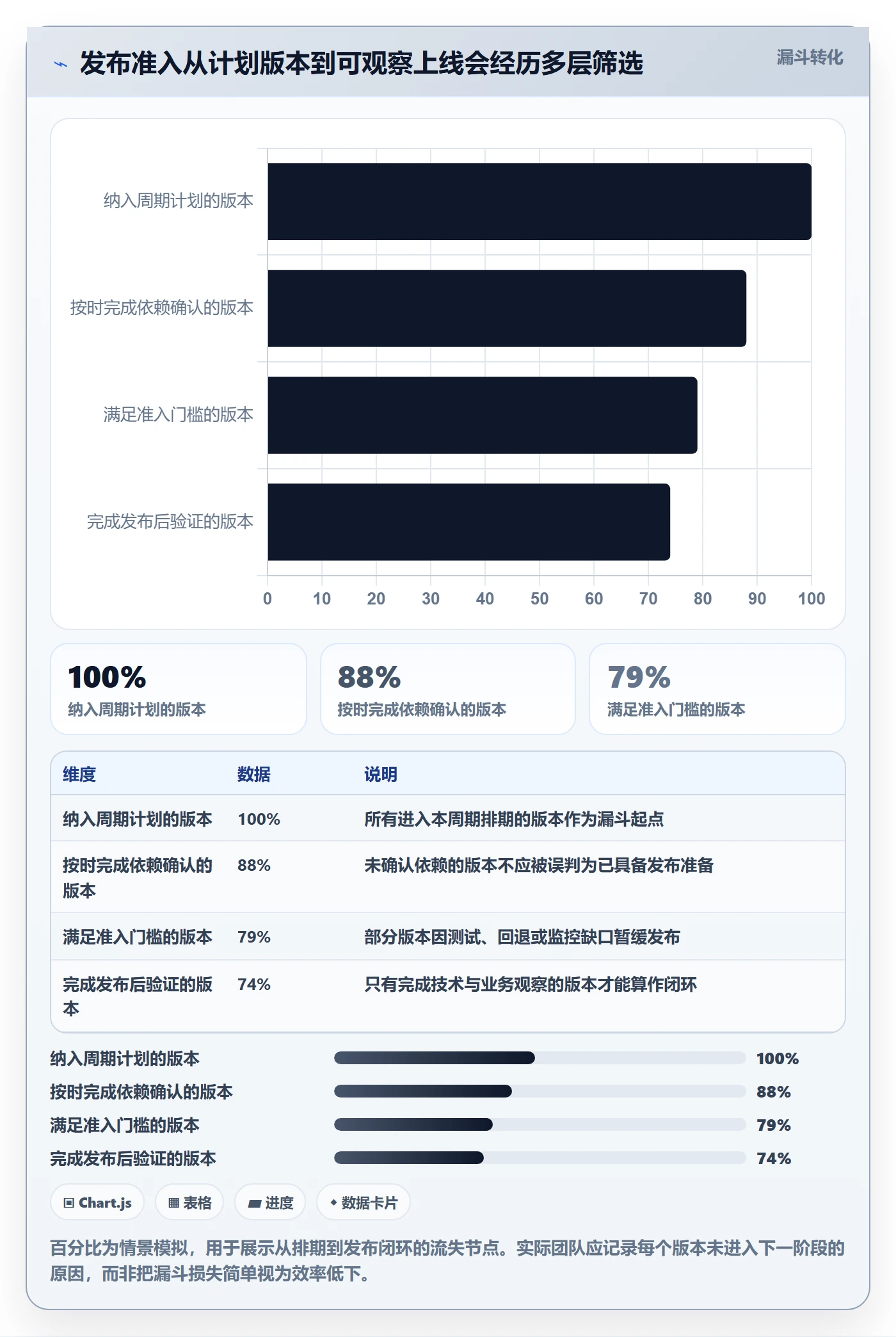This screenshot has height=1337, width=896.
Task: Click the 100% progress bar
Action: pyautogui.click(x=540, y=1058)
